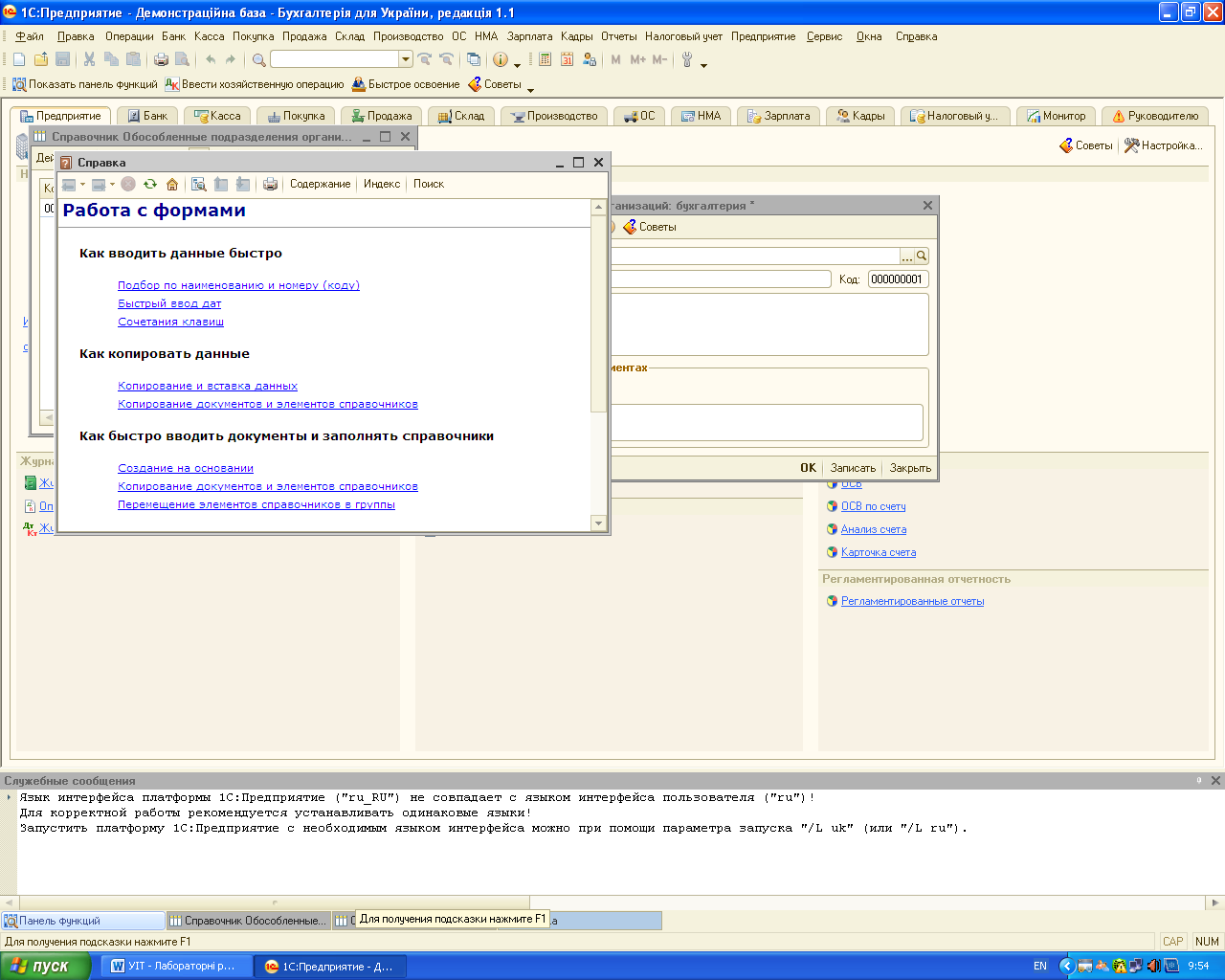Click Ввести хозяйственную операцию
Viewport: 1225px width, 980px height.
coord(254,84)
